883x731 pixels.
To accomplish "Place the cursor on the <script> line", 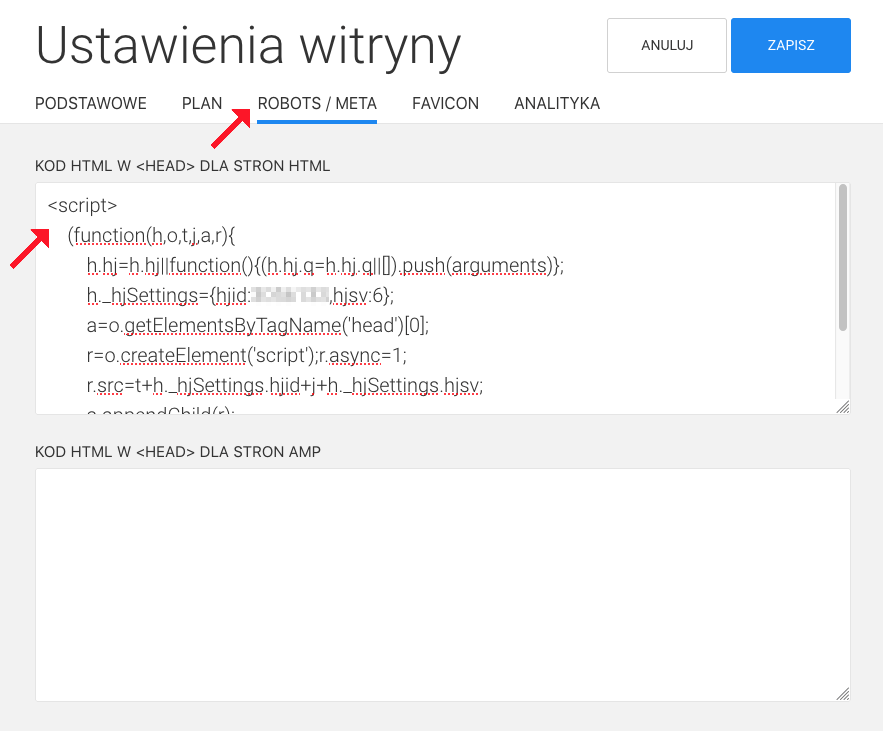I will [x=81, y=205].
